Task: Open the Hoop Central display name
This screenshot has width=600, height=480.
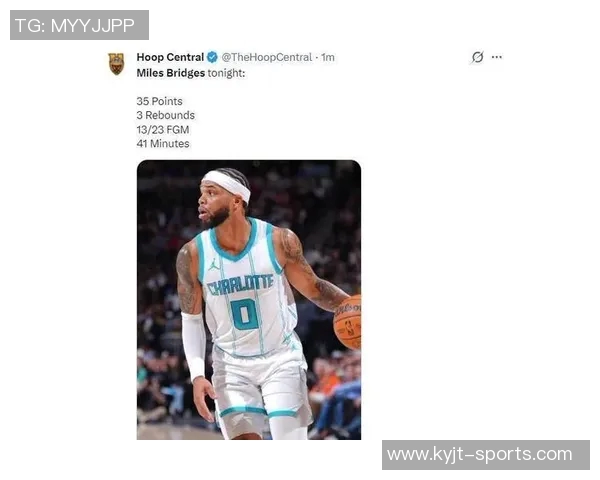Action: (x=170, y=57)
